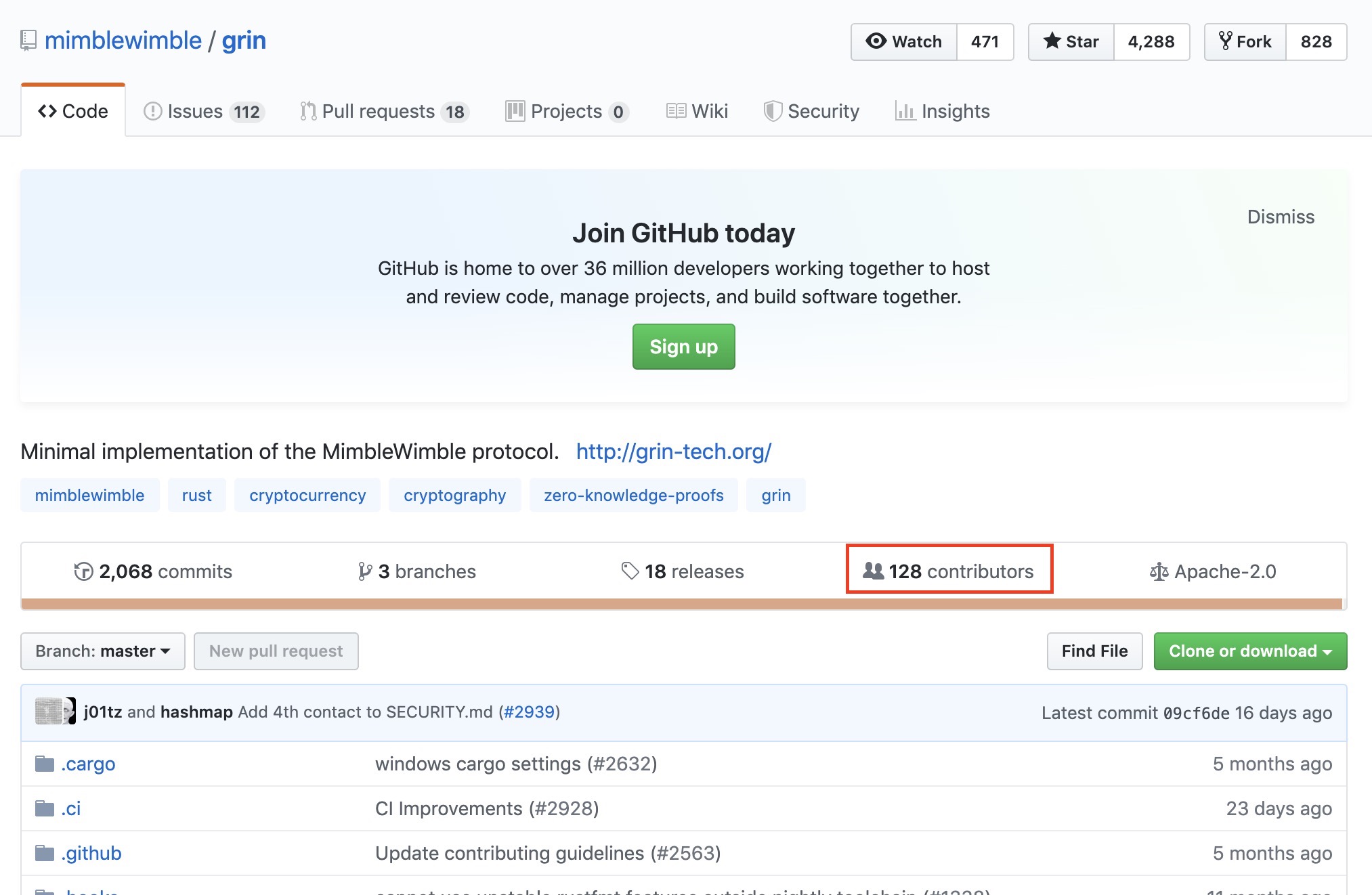Expand the Branch: master dropdown

point(103,651)
